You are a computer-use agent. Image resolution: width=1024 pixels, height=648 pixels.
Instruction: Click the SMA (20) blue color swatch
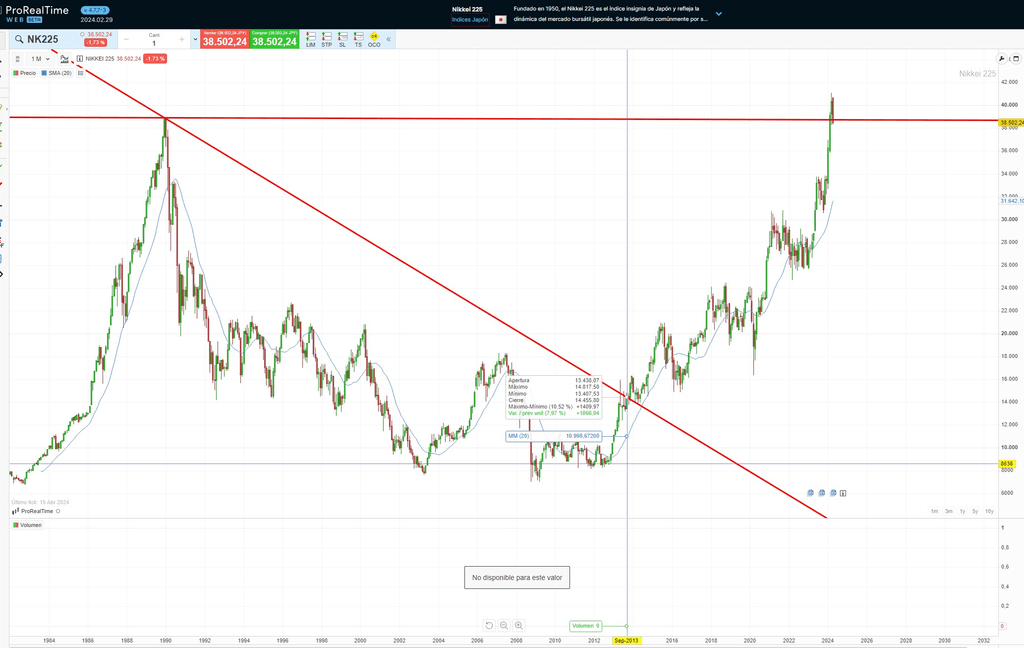pyautogui.click(x=44, y=73)
